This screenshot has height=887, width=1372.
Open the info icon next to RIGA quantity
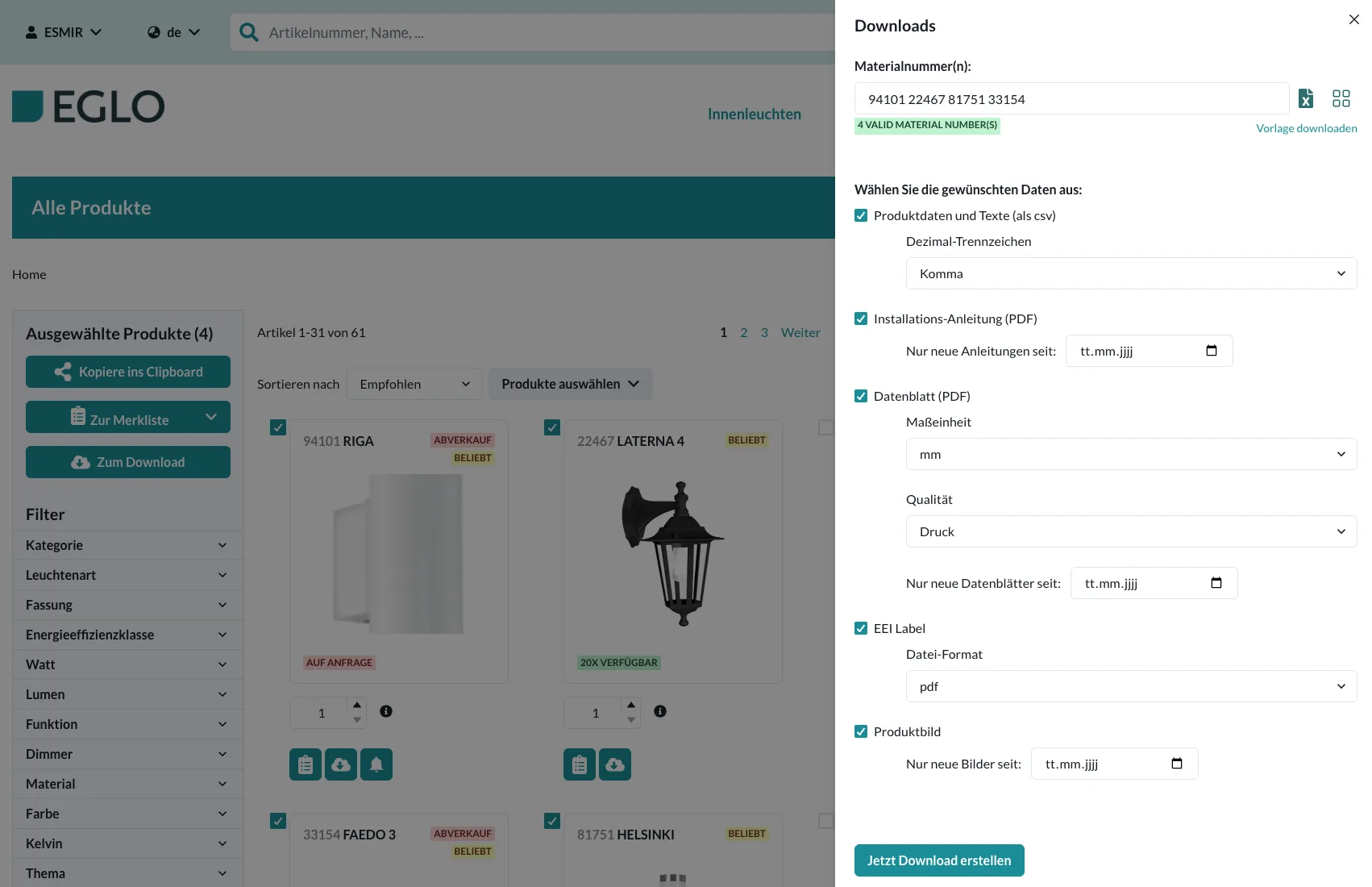click(385, 712)
